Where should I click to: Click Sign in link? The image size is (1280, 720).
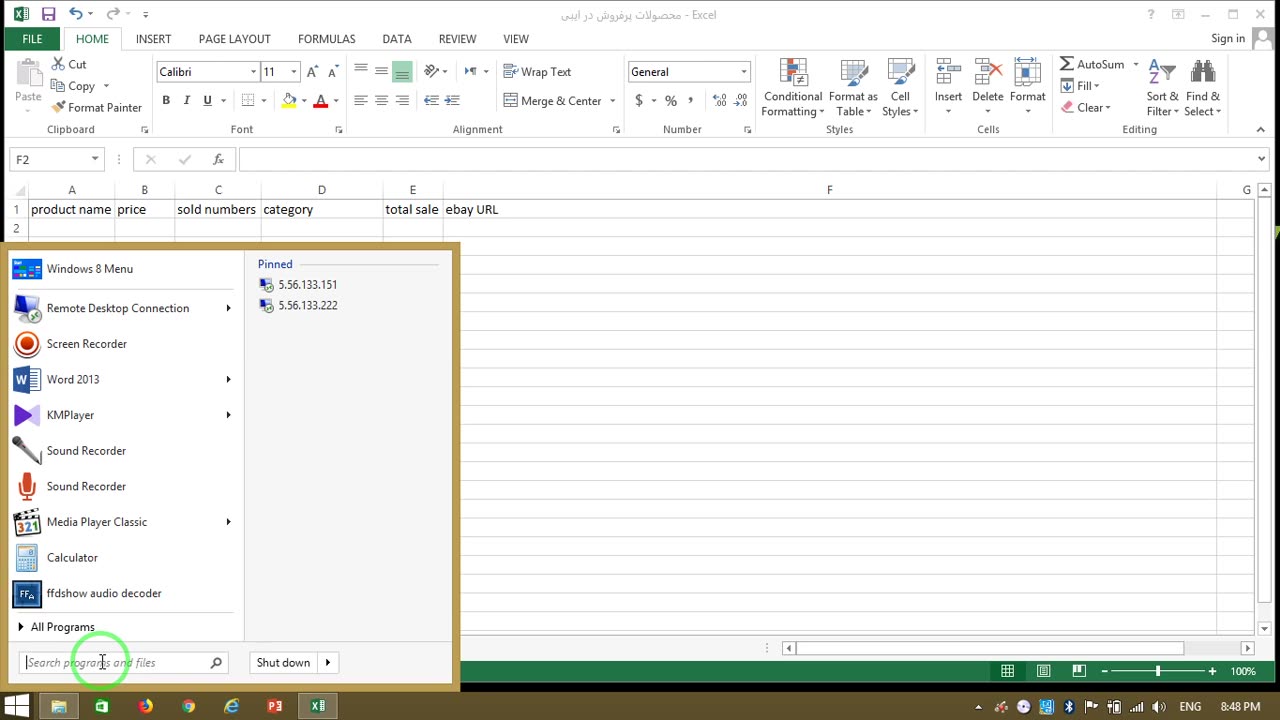click(1228, 39)
